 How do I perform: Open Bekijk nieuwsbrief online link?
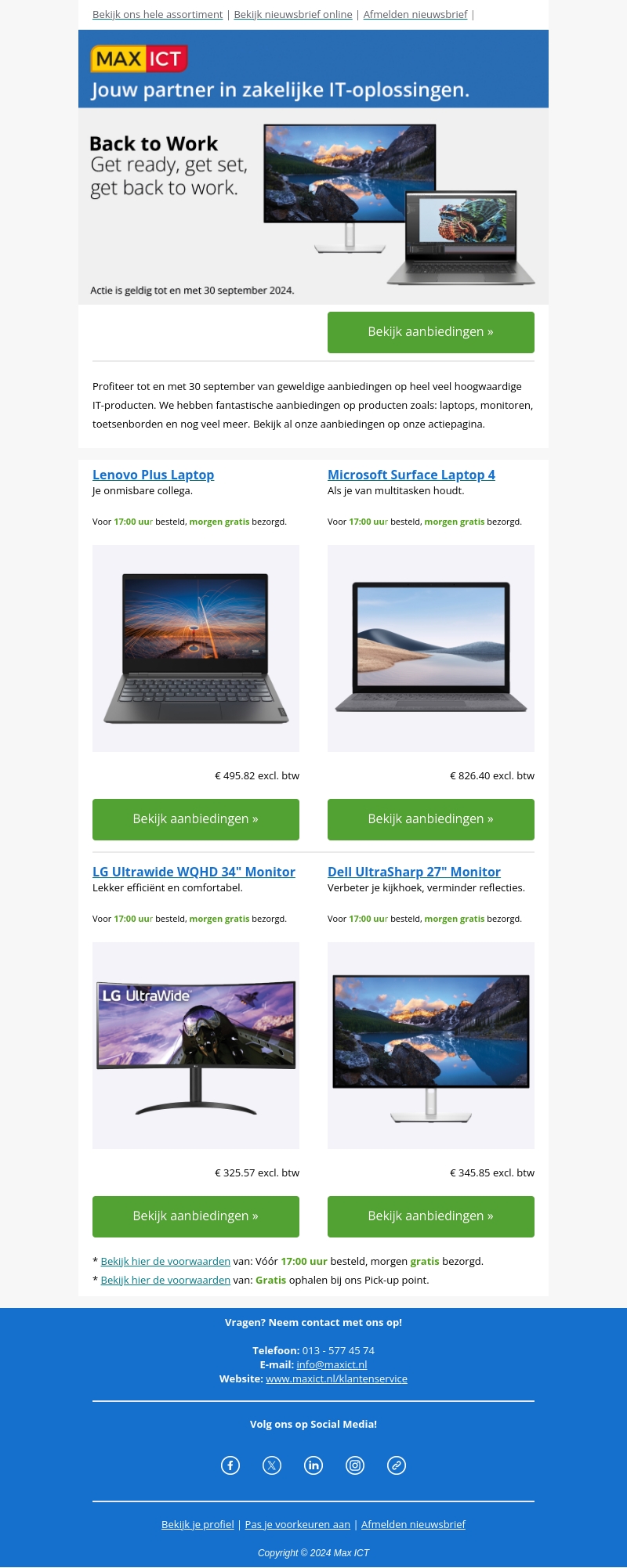293,14
